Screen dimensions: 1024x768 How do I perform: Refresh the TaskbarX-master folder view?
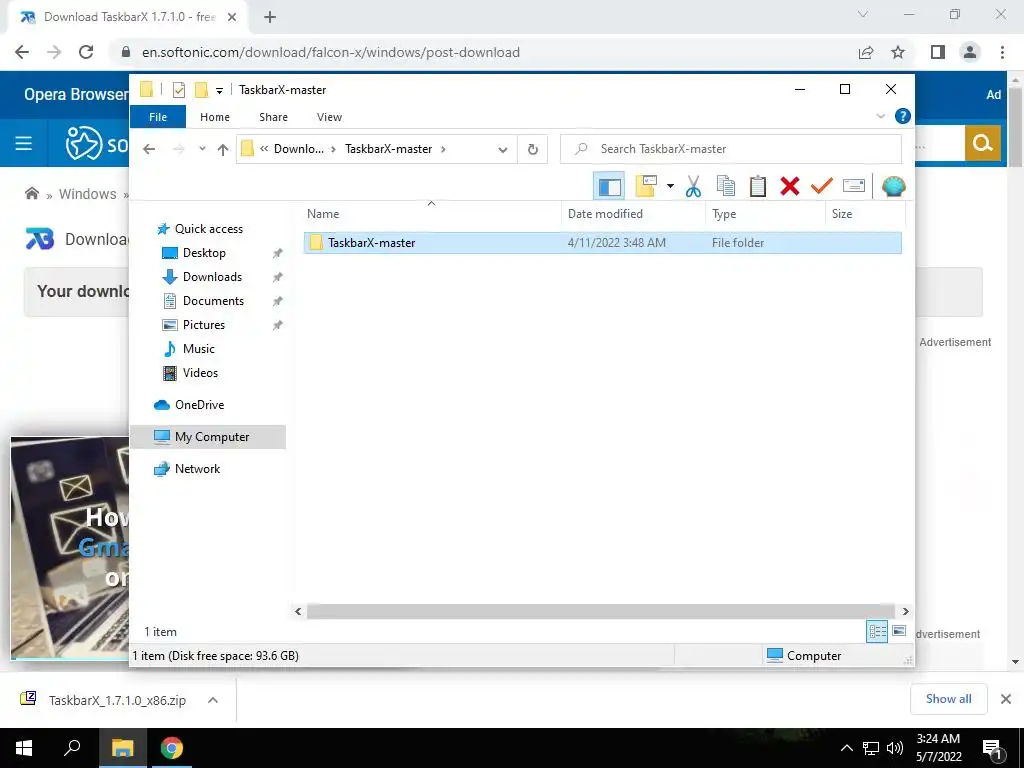tap(533, 149)
